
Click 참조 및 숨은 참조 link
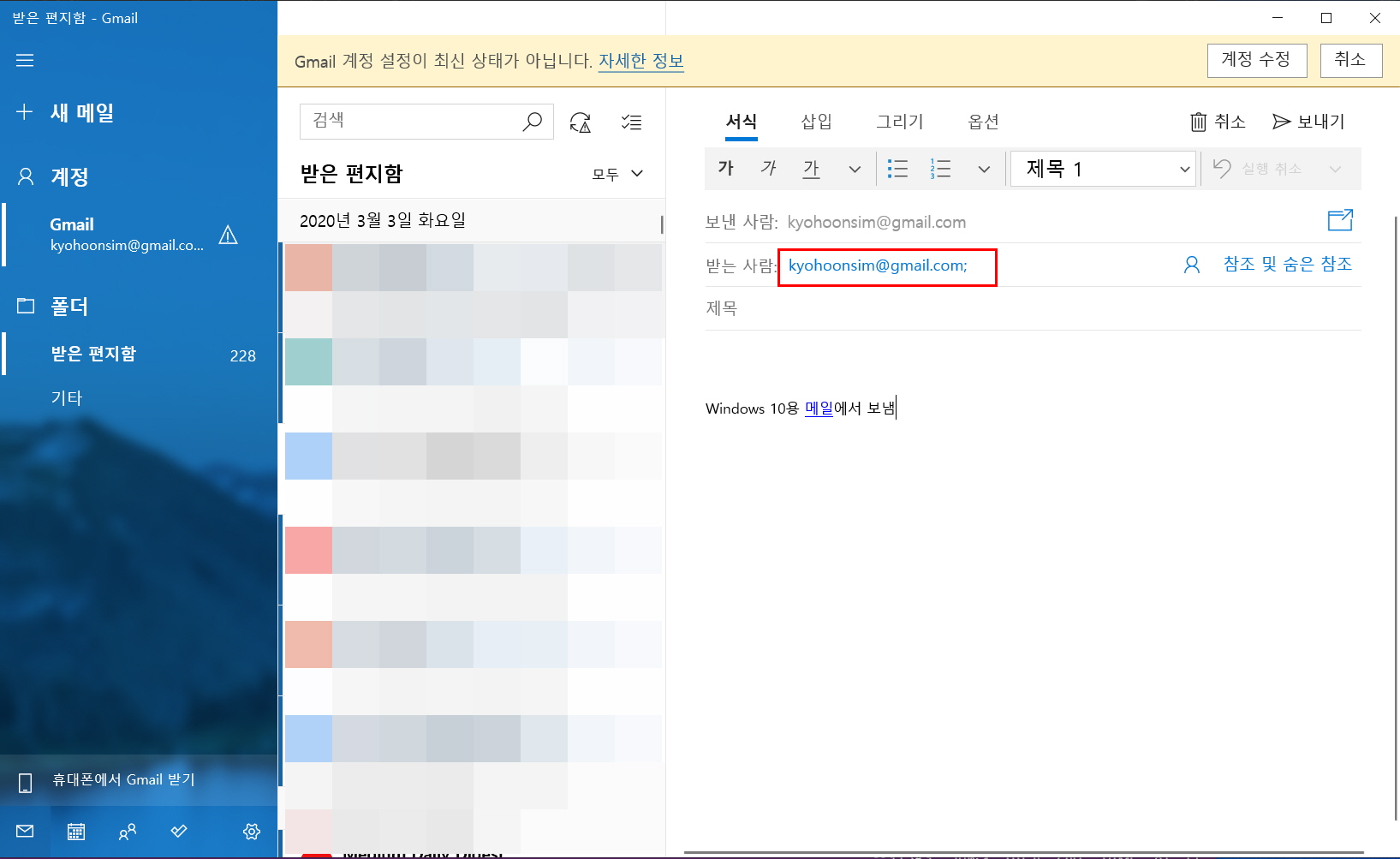(1288, 265)
